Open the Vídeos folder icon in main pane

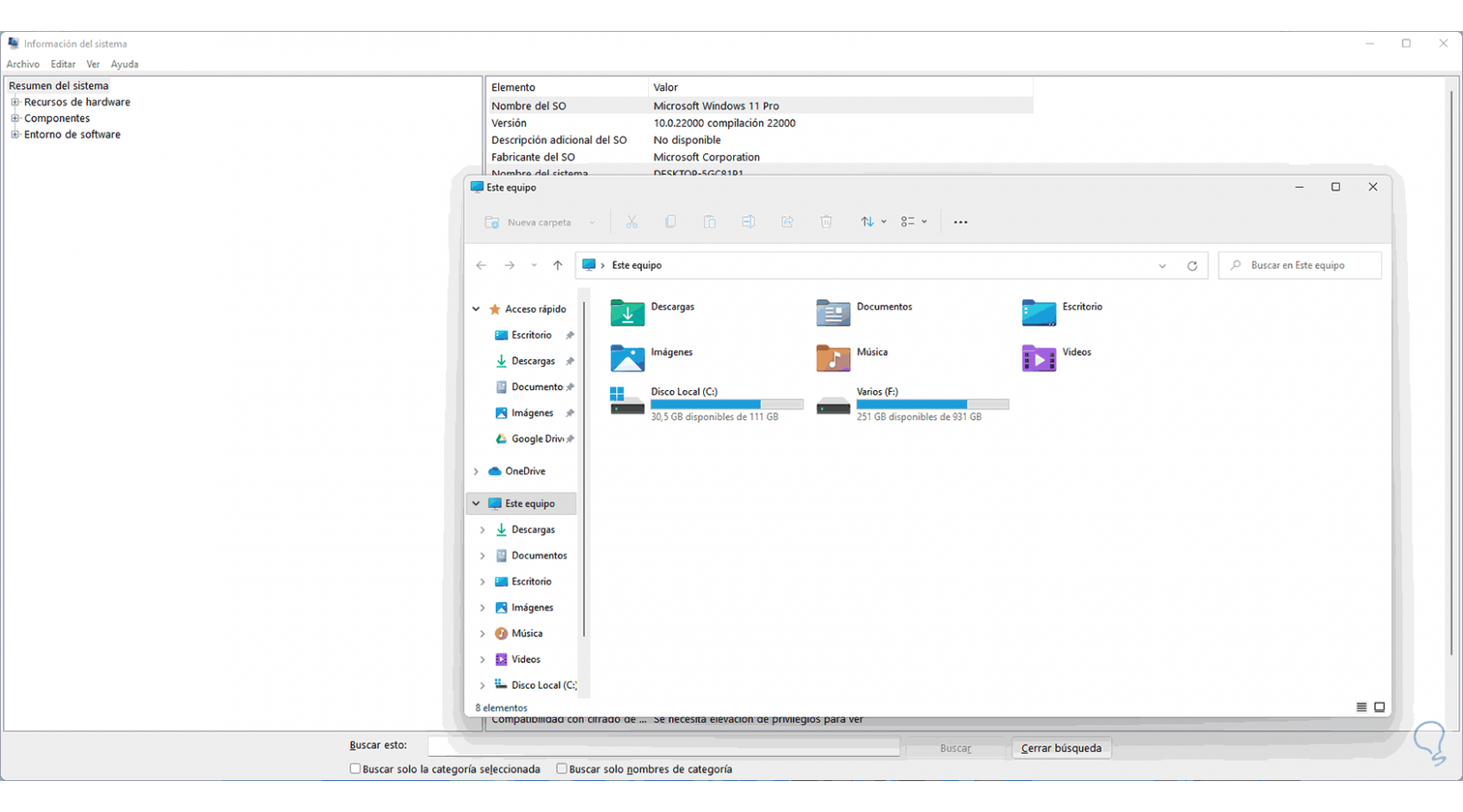[x=1038, y=357]
